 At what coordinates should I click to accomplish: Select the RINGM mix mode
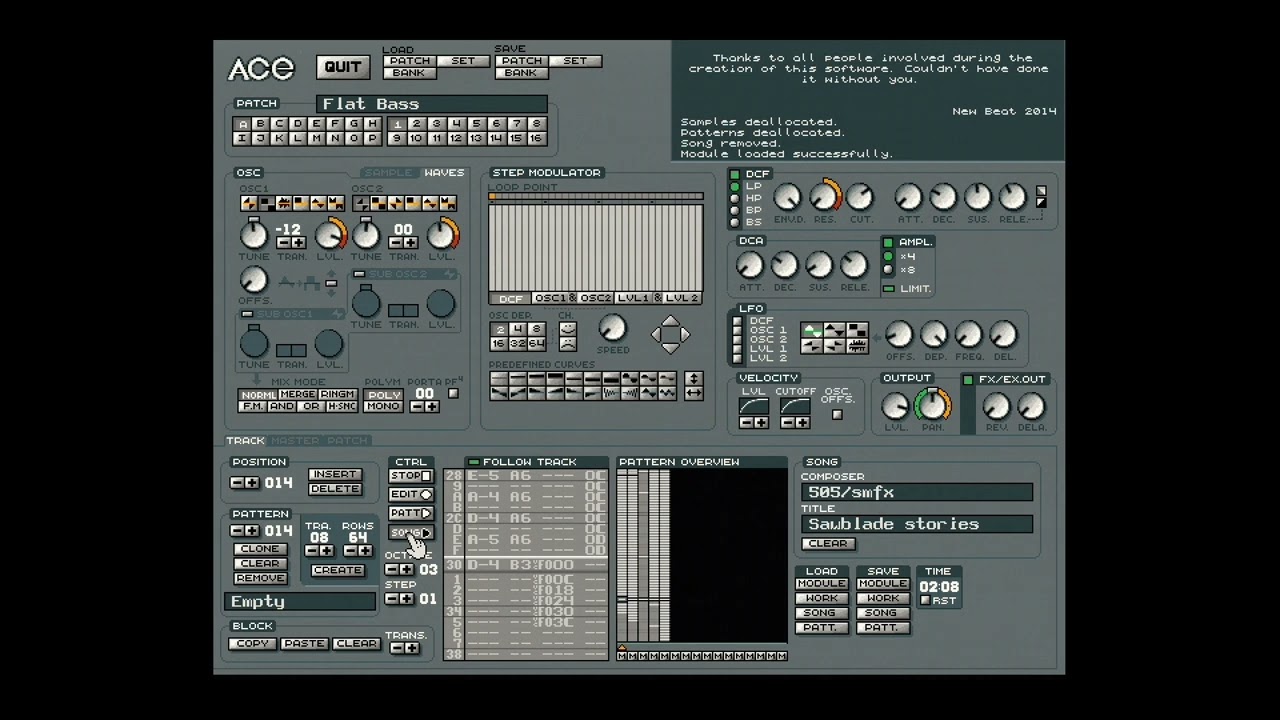pyautogui.click(x=338, y=395)
